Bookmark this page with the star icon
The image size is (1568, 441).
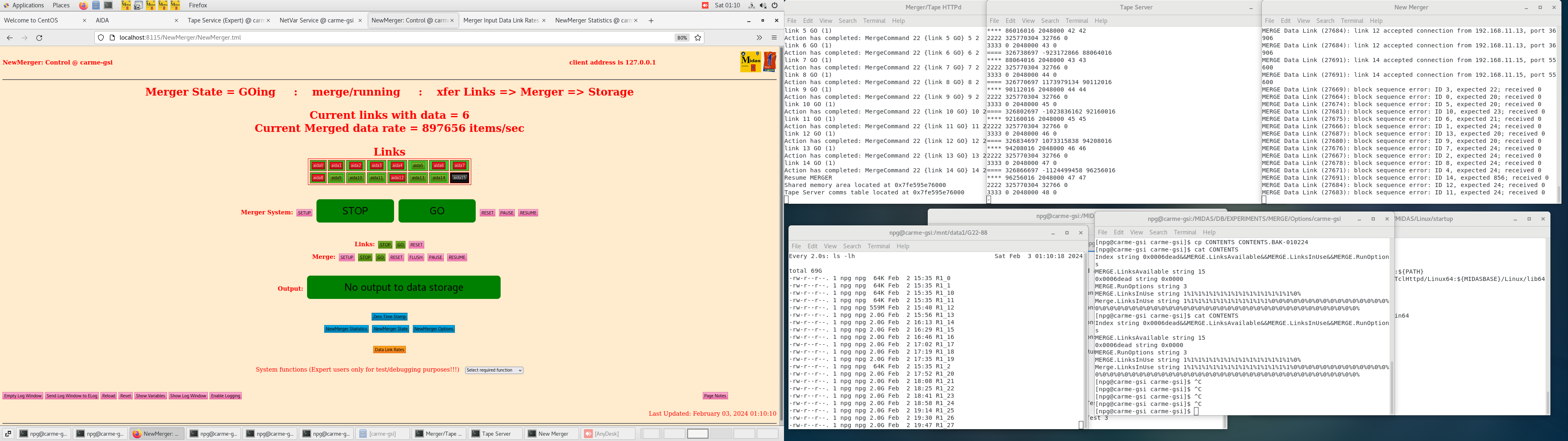(698, 38)
